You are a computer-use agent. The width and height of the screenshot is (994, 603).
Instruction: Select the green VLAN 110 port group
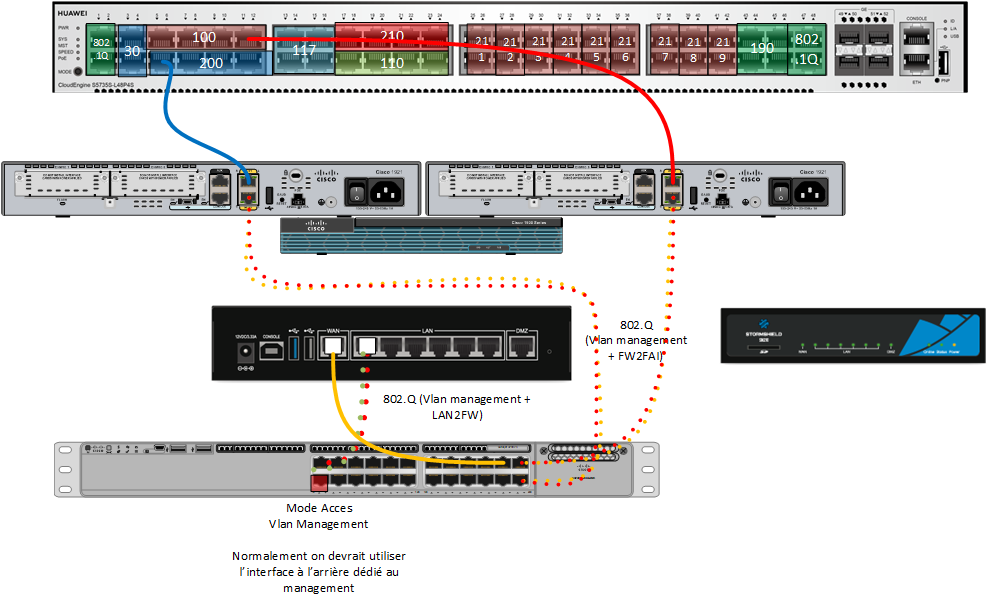click(391, 63)
